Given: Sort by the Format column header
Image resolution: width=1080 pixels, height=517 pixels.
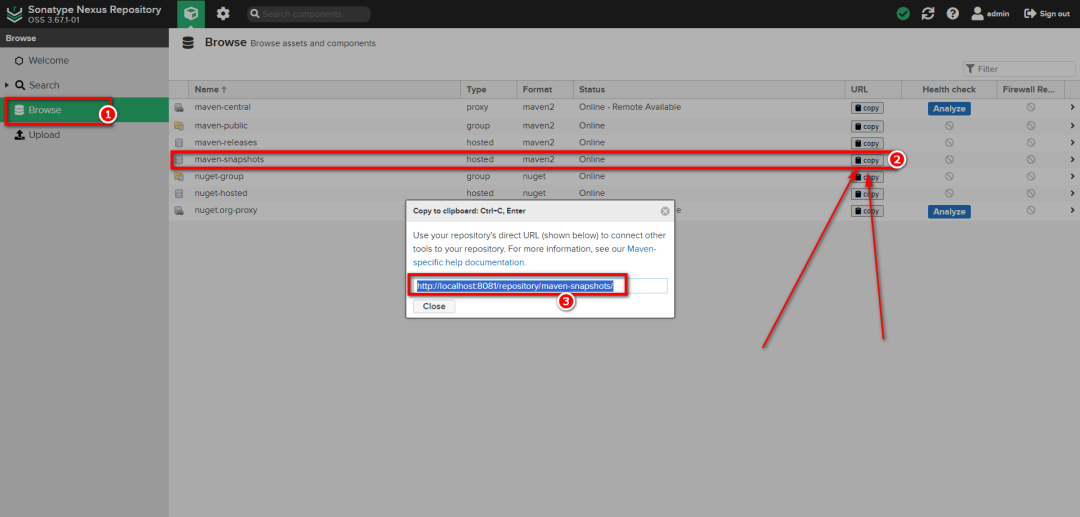Looking at the screenshot, I should tap(545, 89).
